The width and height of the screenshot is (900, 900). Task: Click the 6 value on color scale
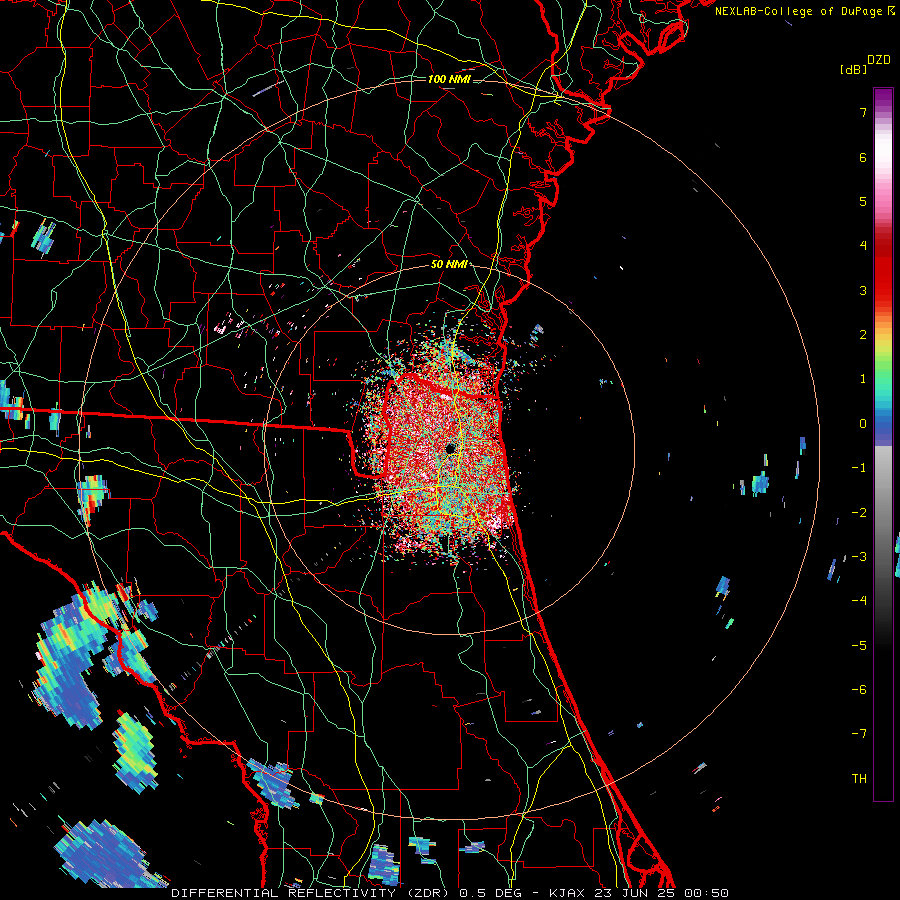point(863,157)
